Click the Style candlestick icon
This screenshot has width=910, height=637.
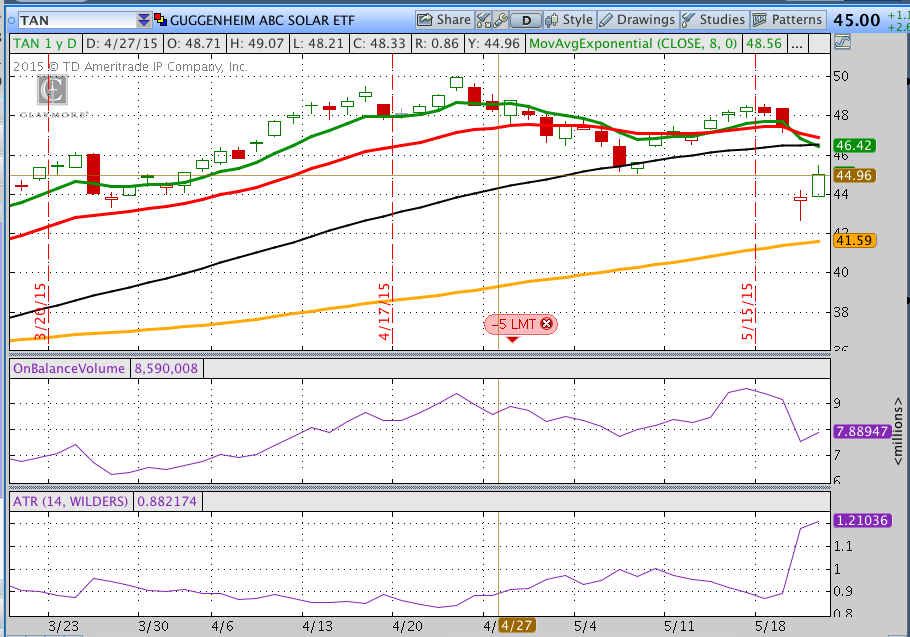pos(551,20)
